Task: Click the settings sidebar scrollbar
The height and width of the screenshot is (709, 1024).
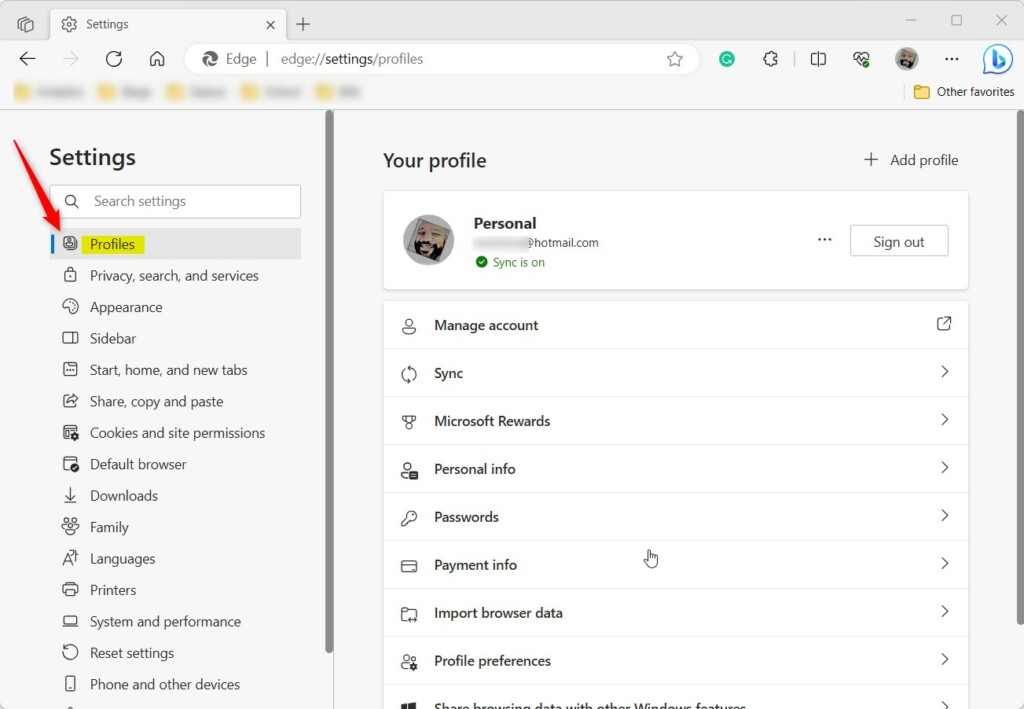Action: (329, 382)
